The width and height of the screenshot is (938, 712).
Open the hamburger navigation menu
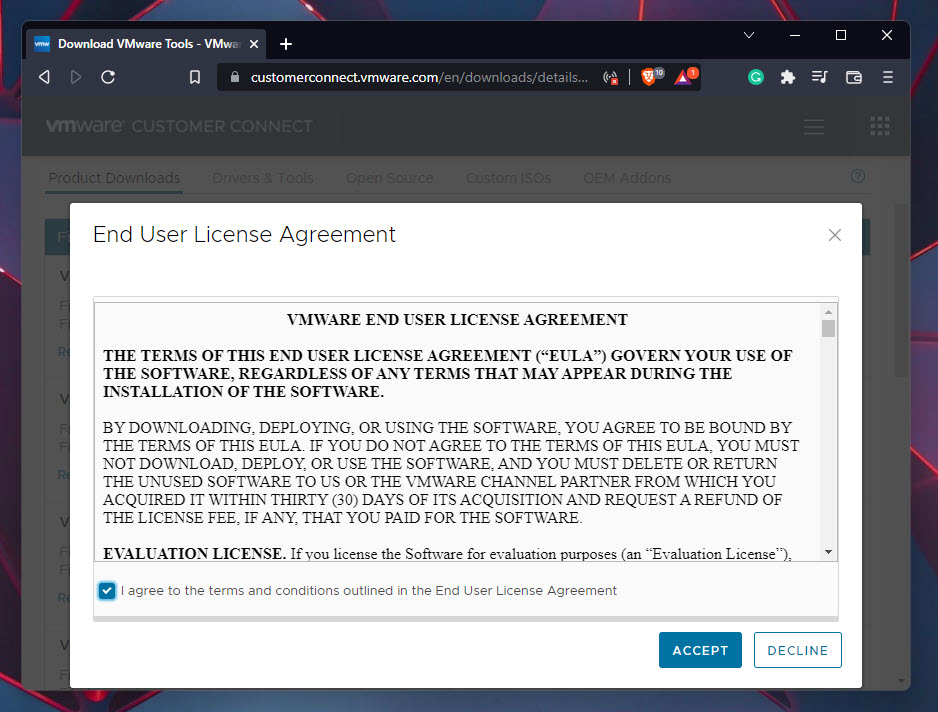coord(814,126)
